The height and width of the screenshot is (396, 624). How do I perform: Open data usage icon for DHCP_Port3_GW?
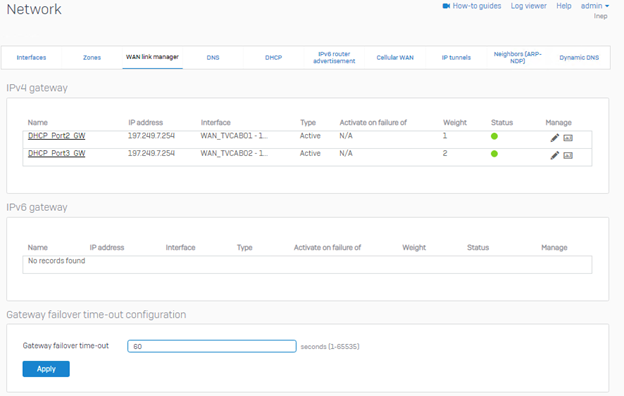[568, 156]
